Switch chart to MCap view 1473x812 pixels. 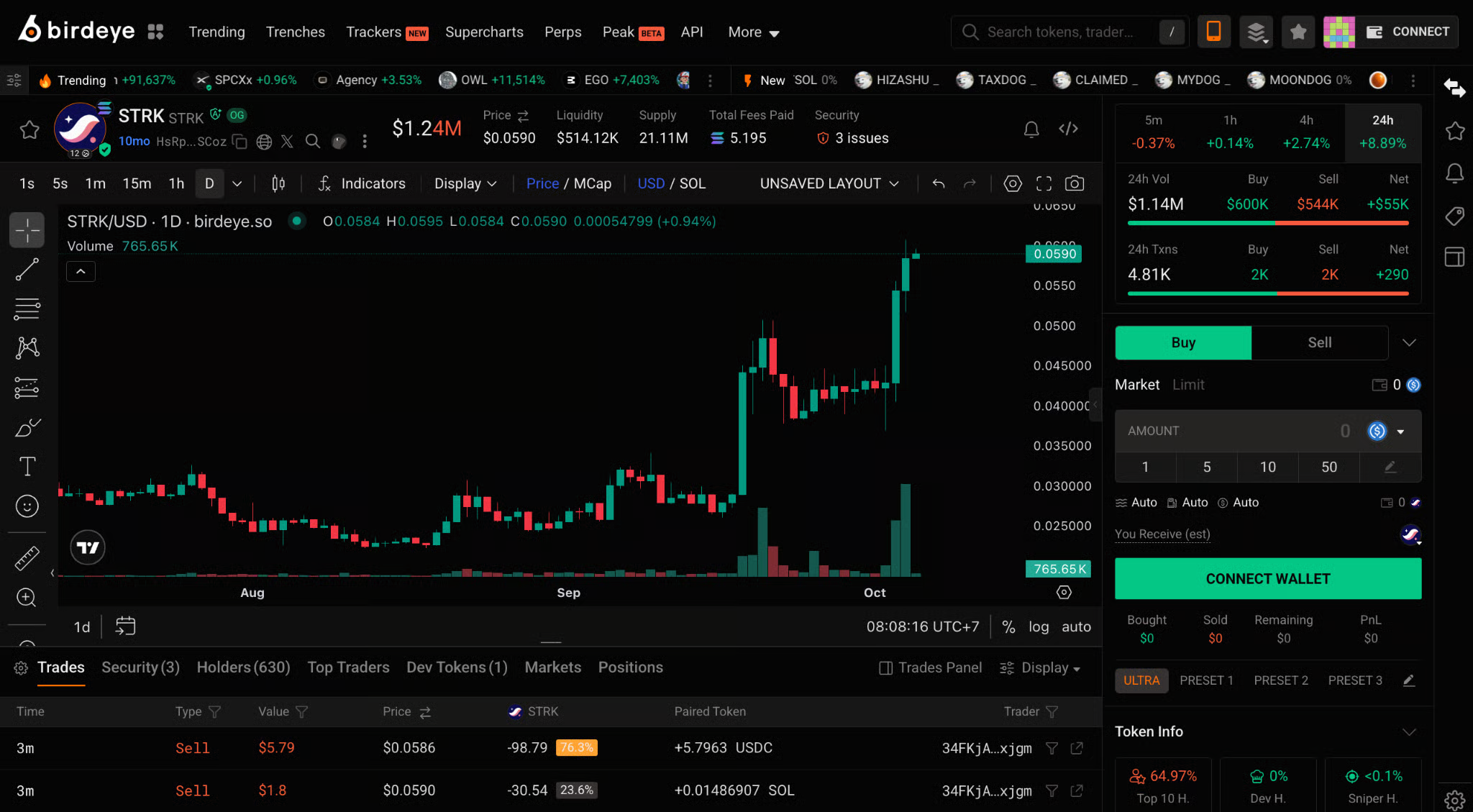(593, 183)
